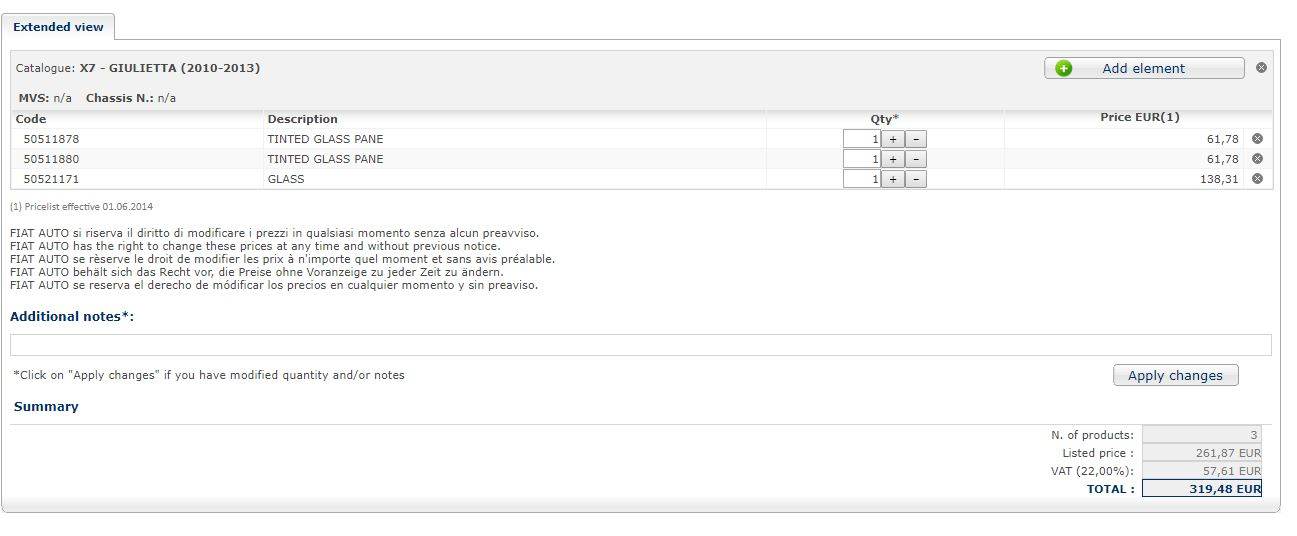Increase quantity of item 50511880
The height and width of the screenshot is (536, 1297).
[892, 159]
